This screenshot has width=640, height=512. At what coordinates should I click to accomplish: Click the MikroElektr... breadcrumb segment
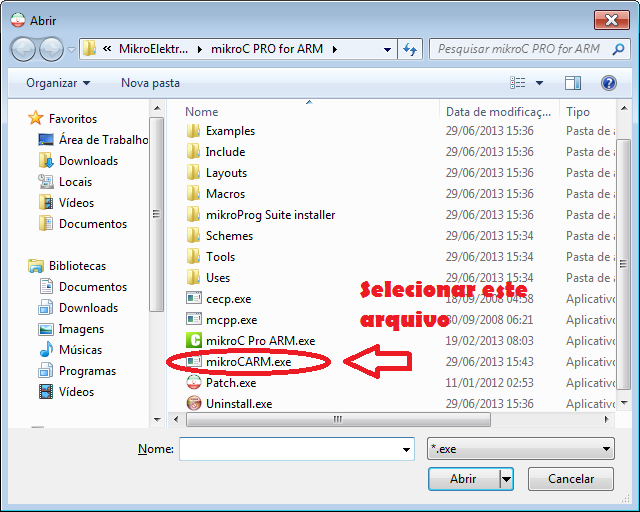[153, 49]
